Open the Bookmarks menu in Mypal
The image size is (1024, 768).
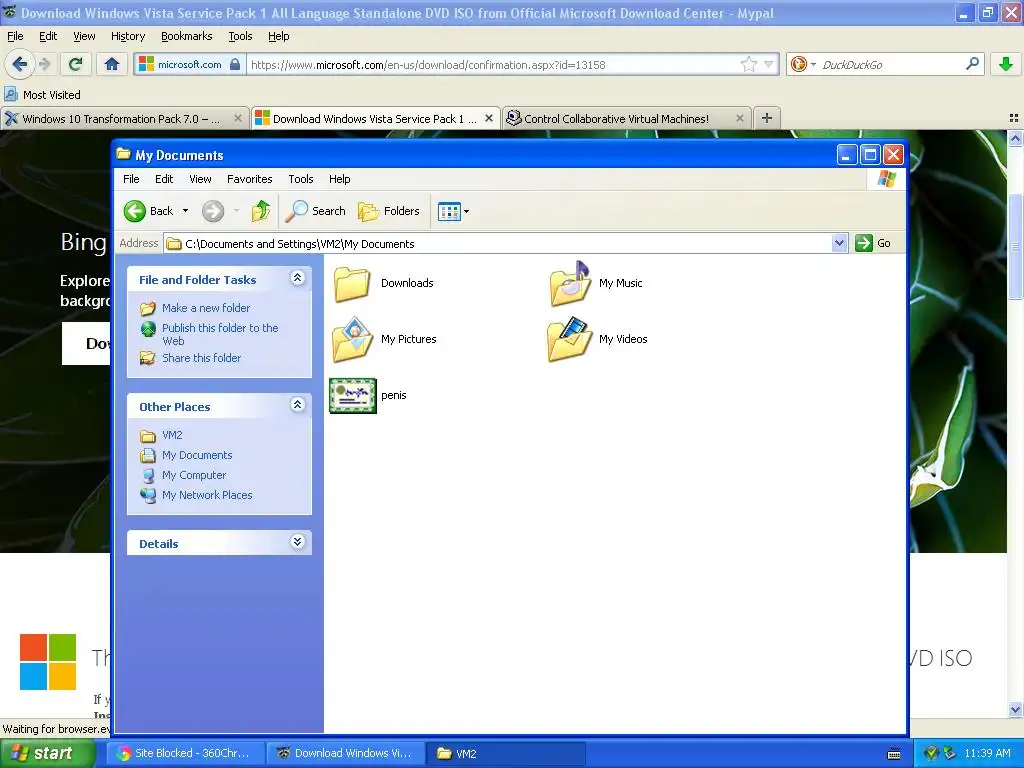coord(187,36)
